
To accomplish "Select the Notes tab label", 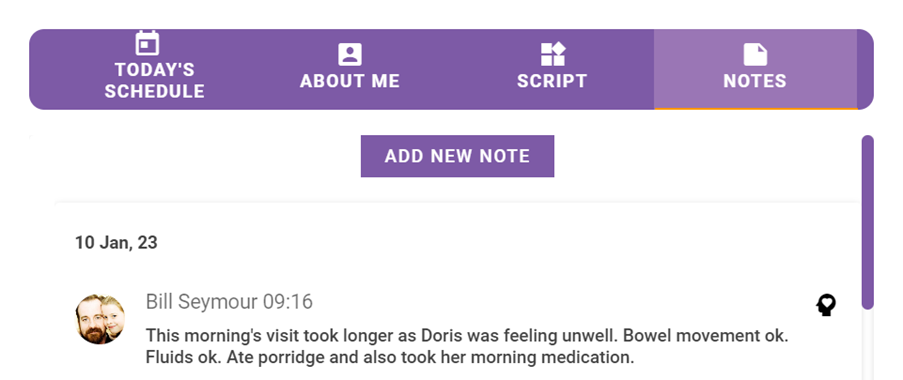I will (x=755, y=81).
